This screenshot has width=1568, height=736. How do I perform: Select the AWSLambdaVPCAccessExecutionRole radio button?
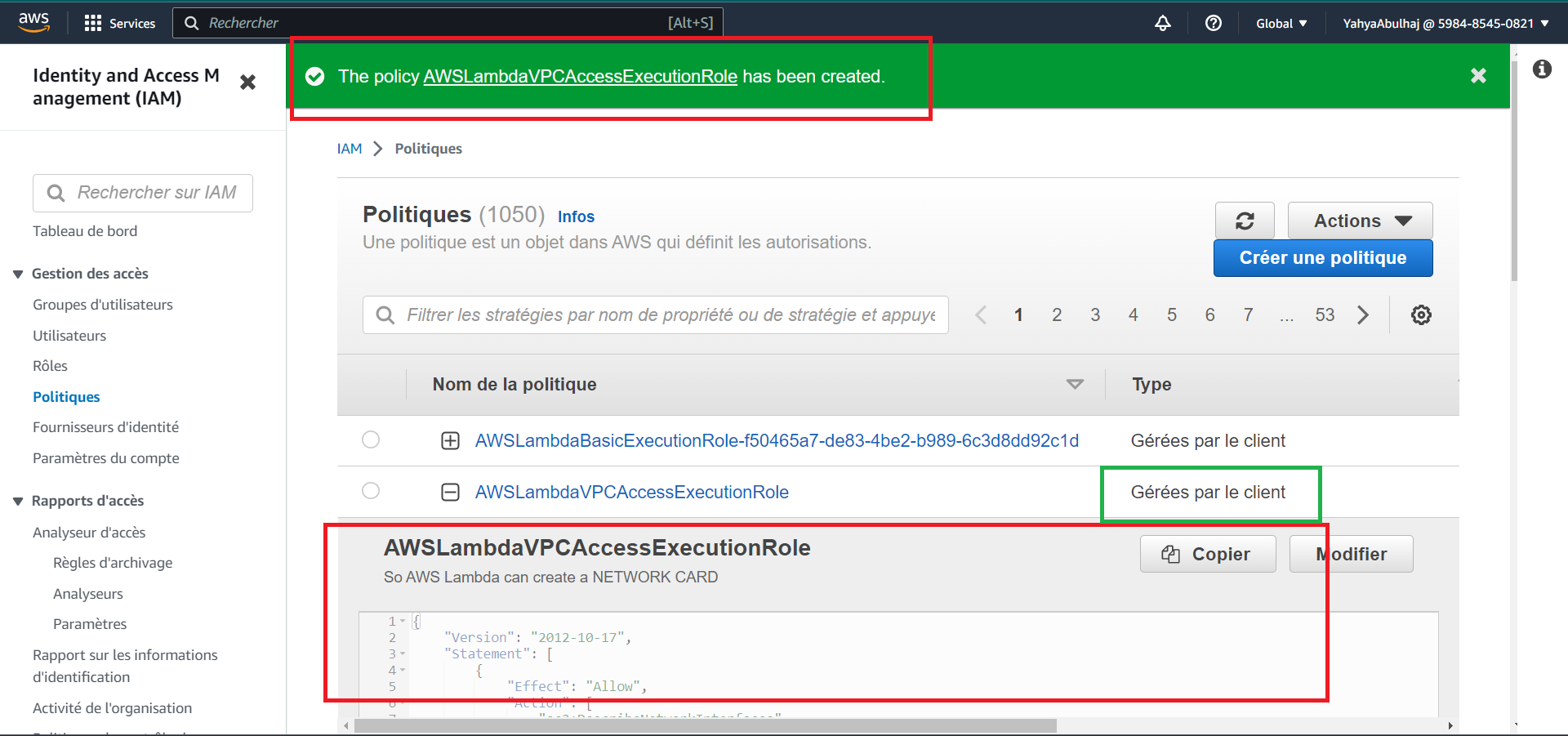[371, 490]
